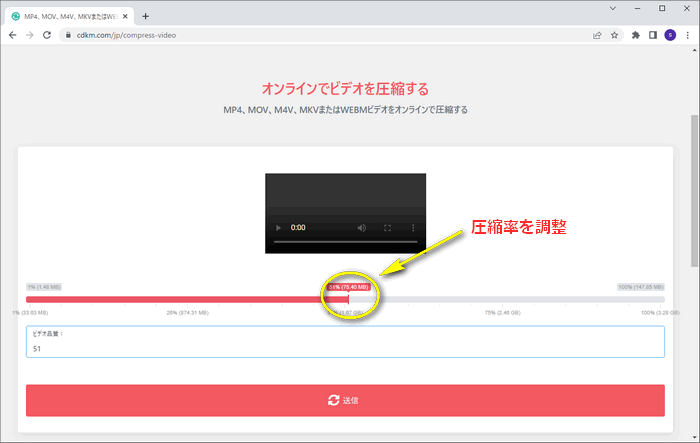
Task: Reload the page with the refresh icon
Action: (x=46, y=34)
